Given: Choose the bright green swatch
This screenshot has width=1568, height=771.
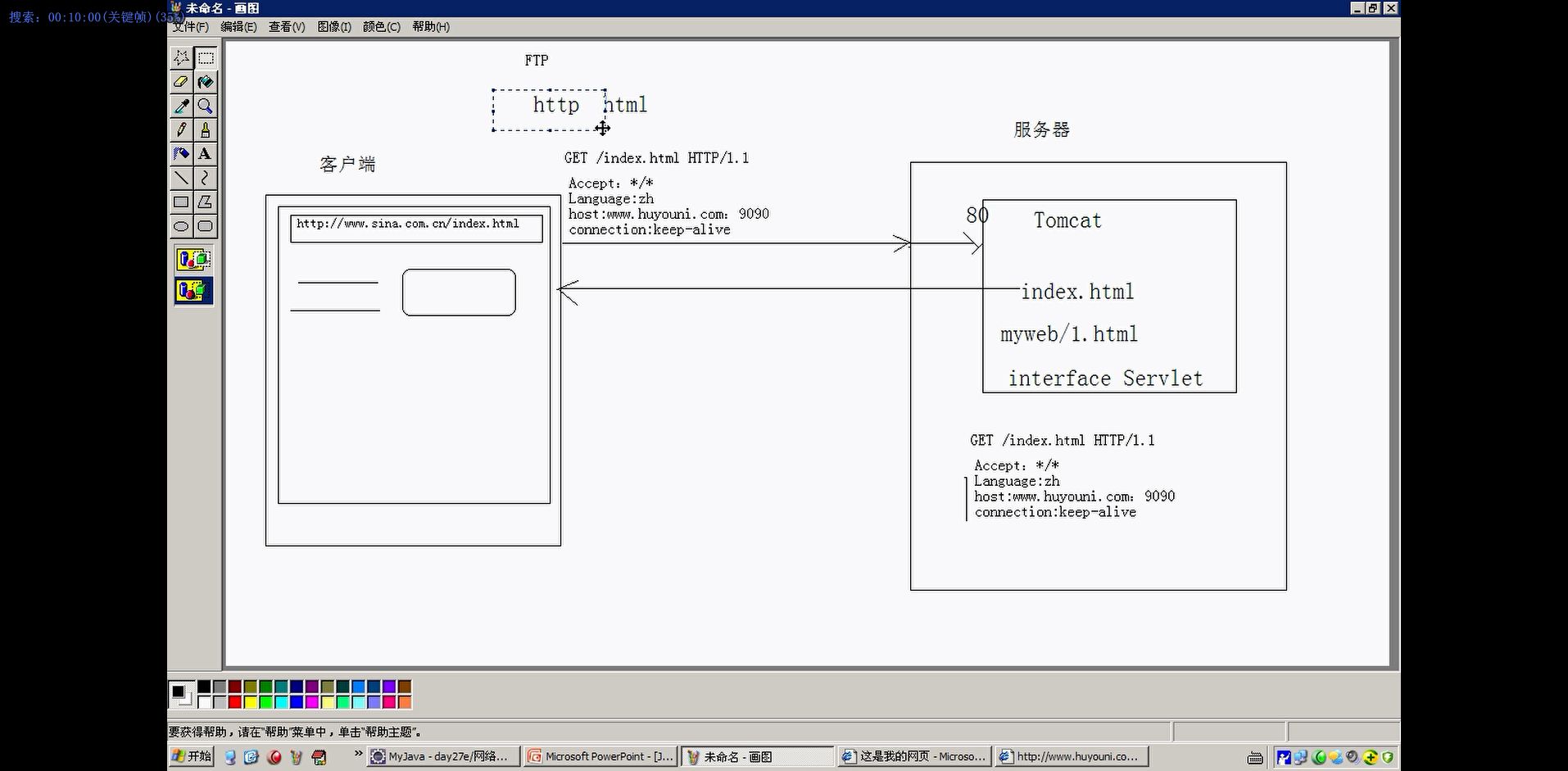Looking at the screenshot, I should tap(265, 702).
